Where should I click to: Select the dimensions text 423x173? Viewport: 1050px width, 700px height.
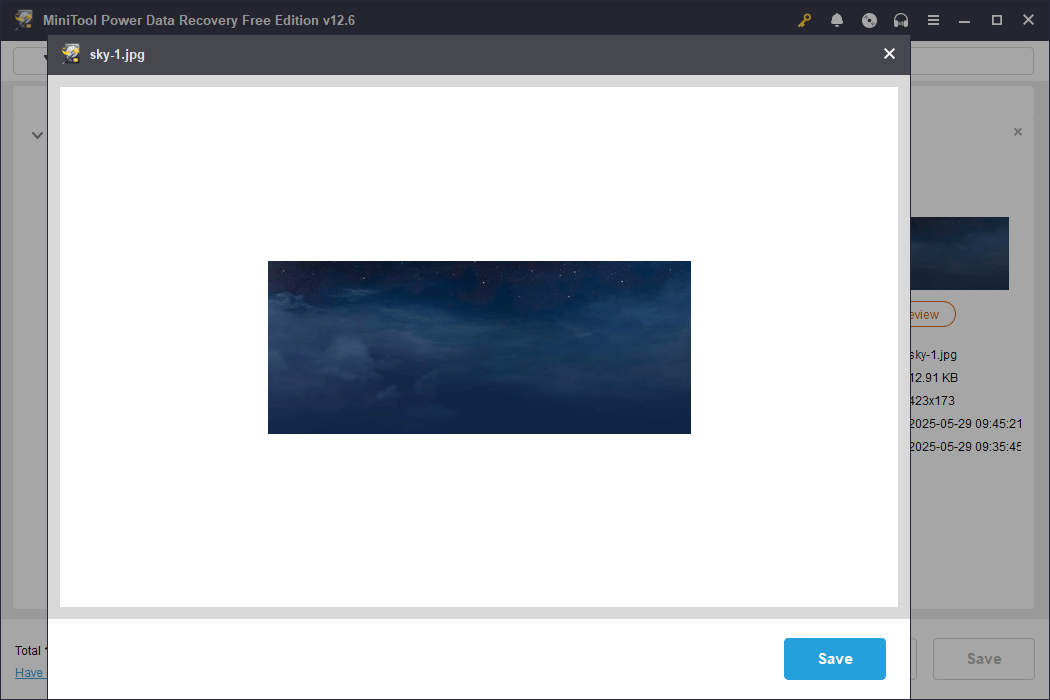[933, 401]
